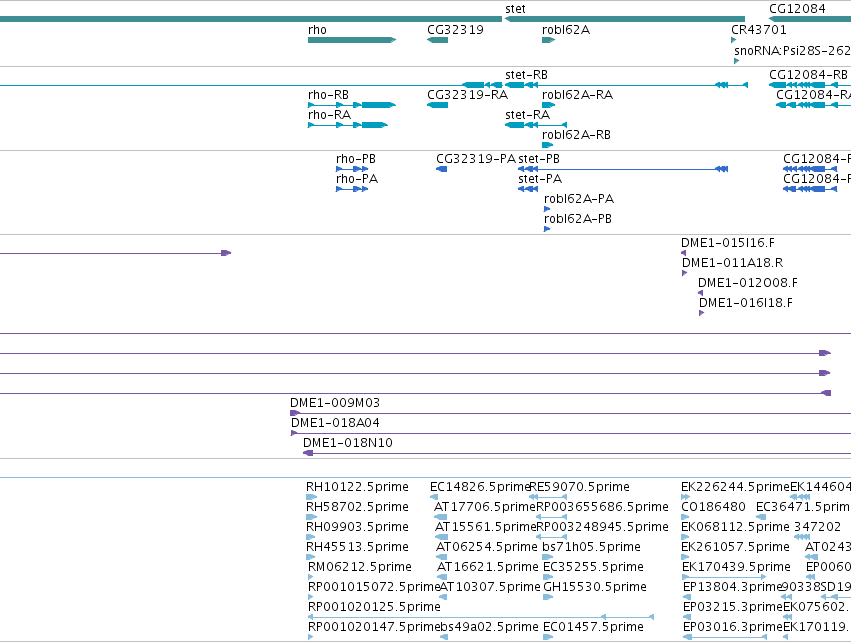Select EST RH10122.5prime
851x642 pixels.
click(x=357, y=487)
